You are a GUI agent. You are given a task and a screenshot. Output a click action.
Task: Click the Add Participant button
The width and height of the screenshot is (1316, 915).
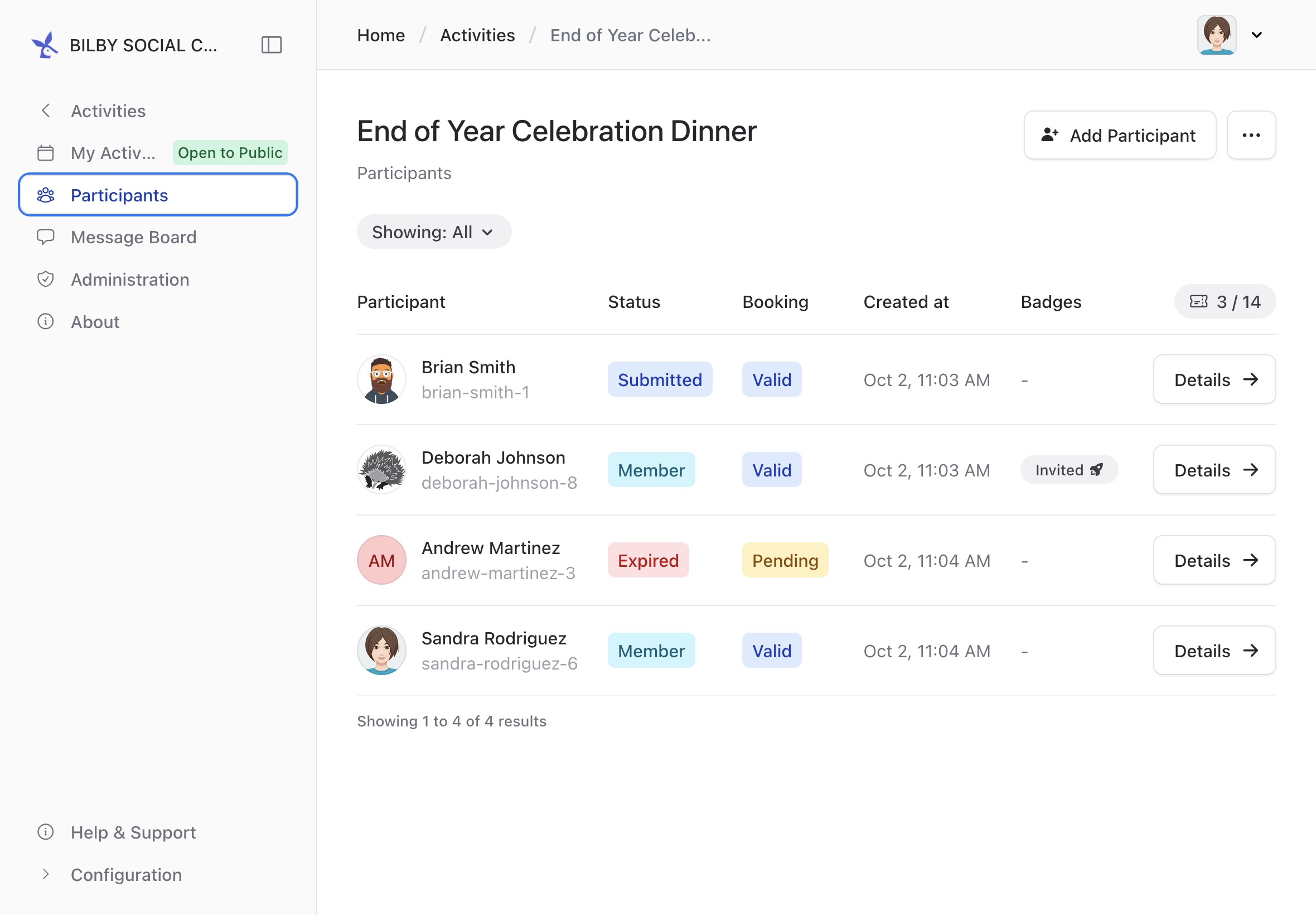coord(1120,136)
